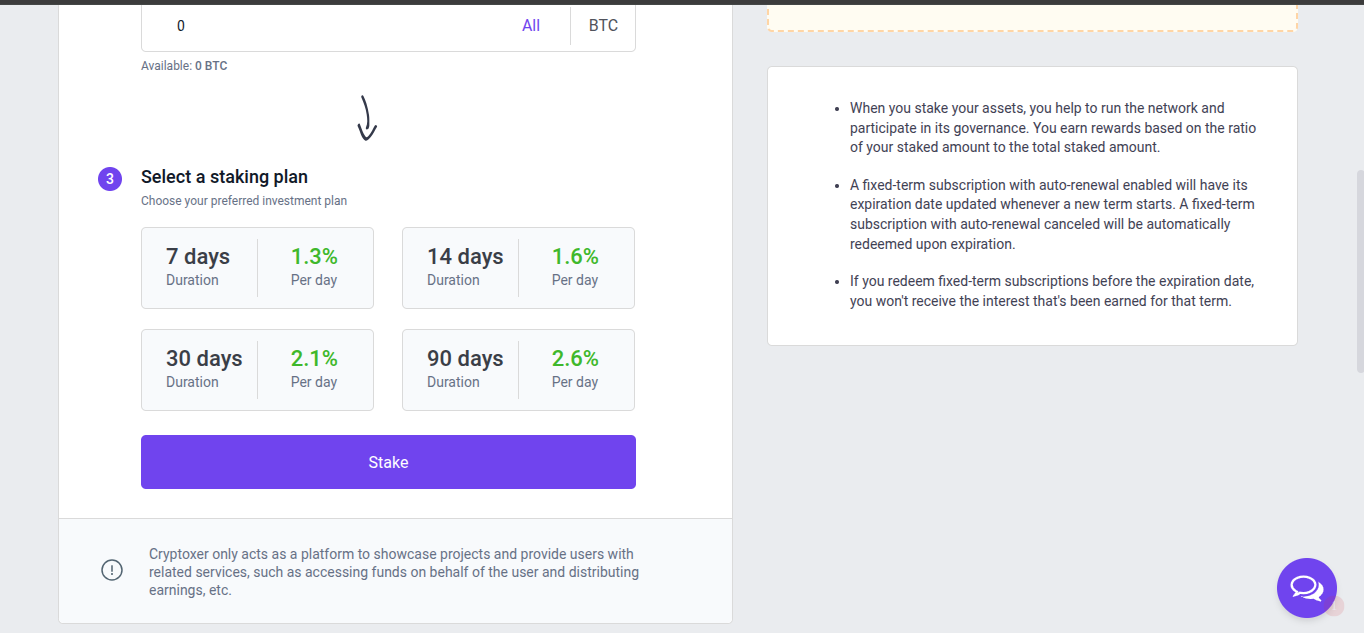Select the 7 days staking plan
1364x633 pixels.
257,268
